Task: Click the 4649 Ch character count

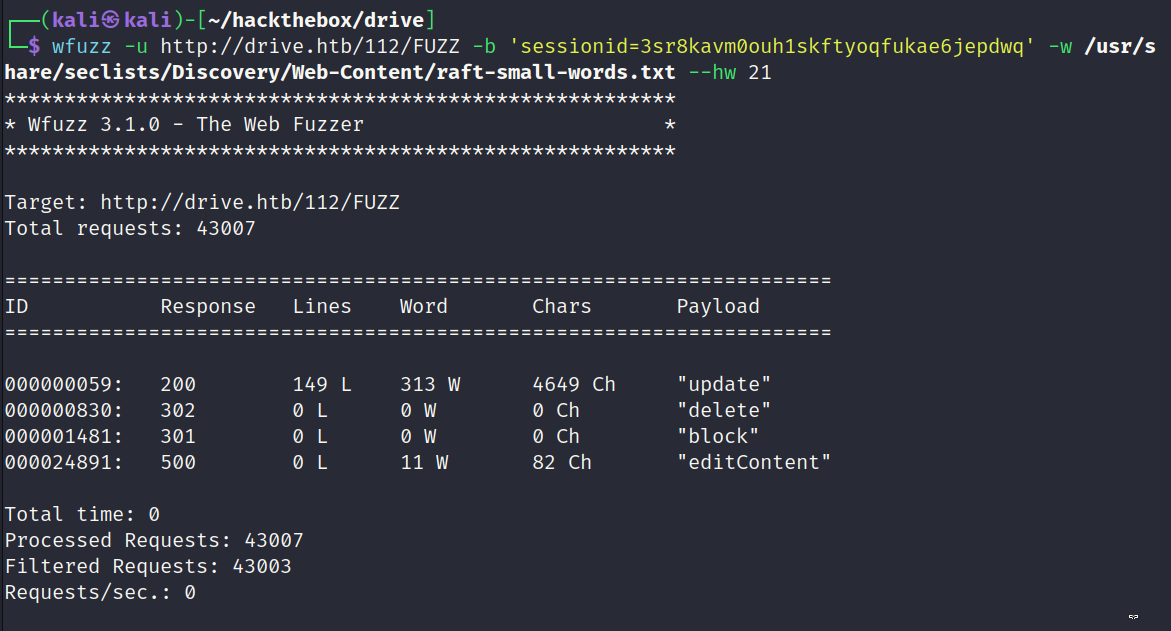Action: (574, 385)
